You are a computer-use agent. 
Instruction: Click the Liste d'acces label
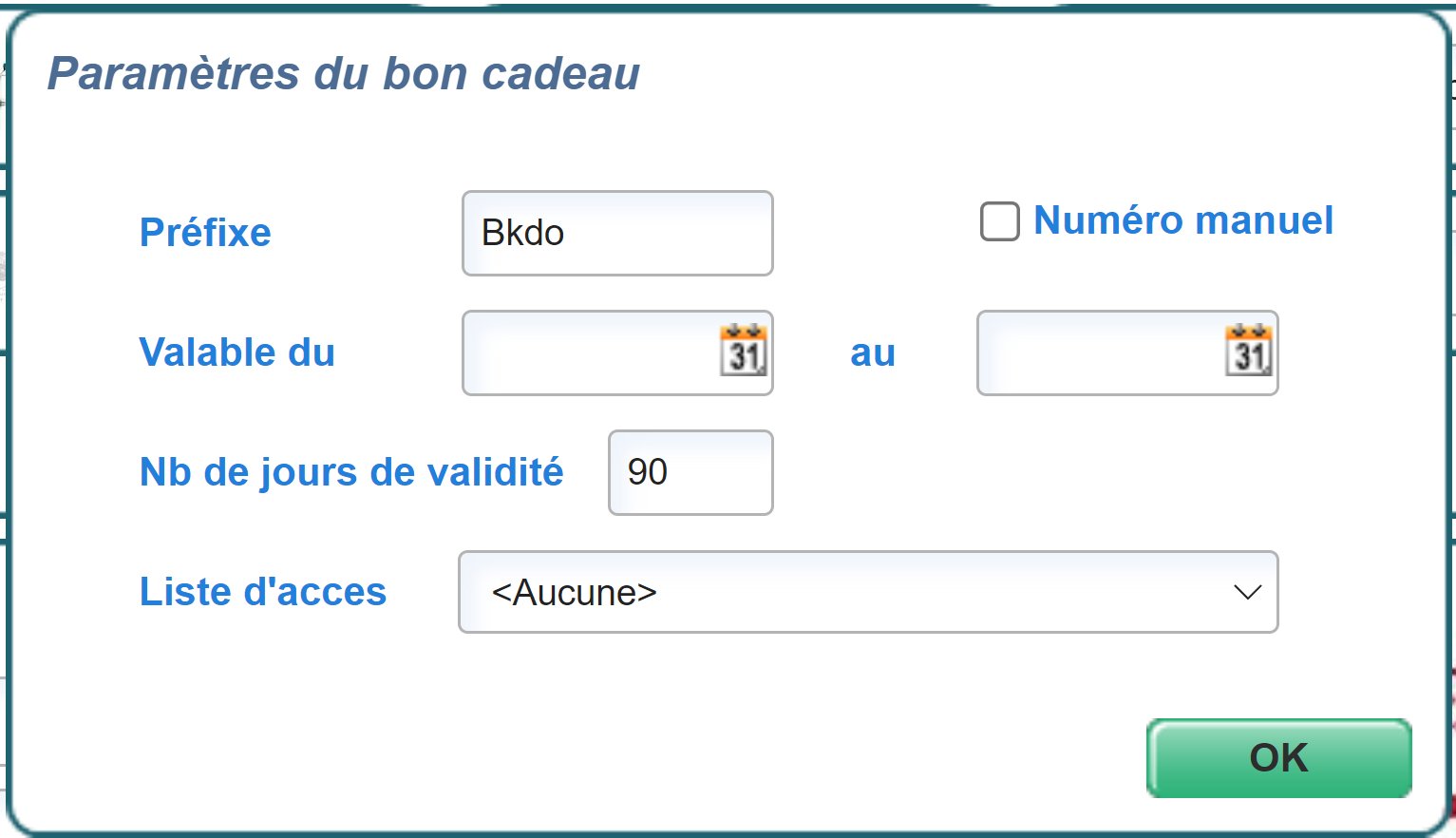[x=263, y=592]
